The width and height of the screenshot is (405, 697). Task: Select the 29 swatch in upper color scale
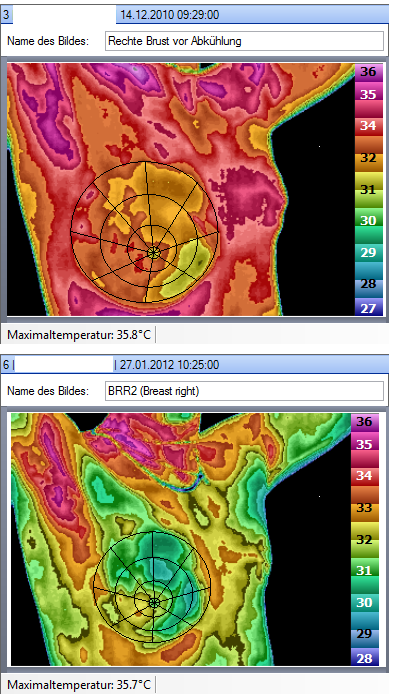[369, 252]
